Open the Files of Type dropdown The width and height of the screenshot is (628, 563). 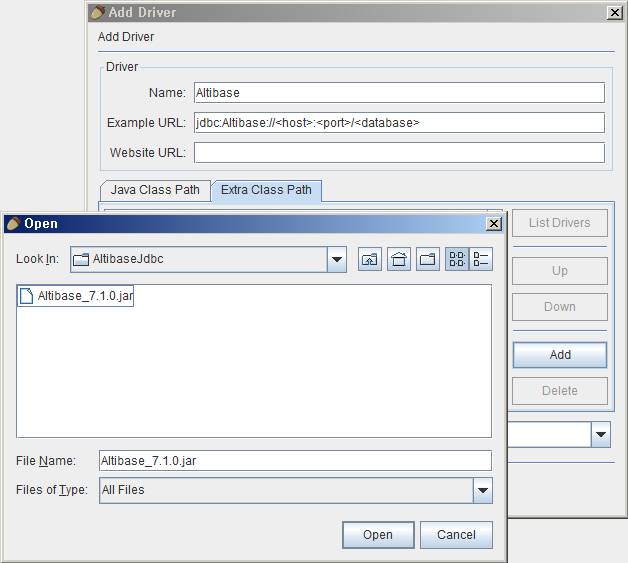pos(483,490)
